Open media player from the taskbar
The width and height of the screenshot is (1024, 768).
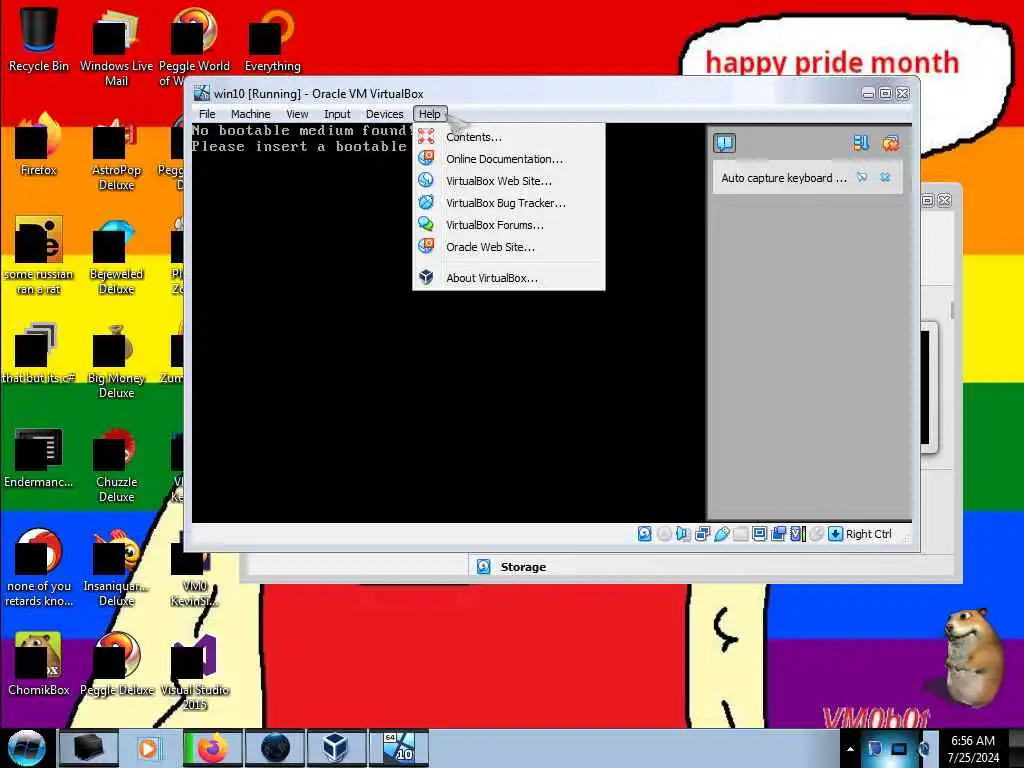[x=150, y=748]
